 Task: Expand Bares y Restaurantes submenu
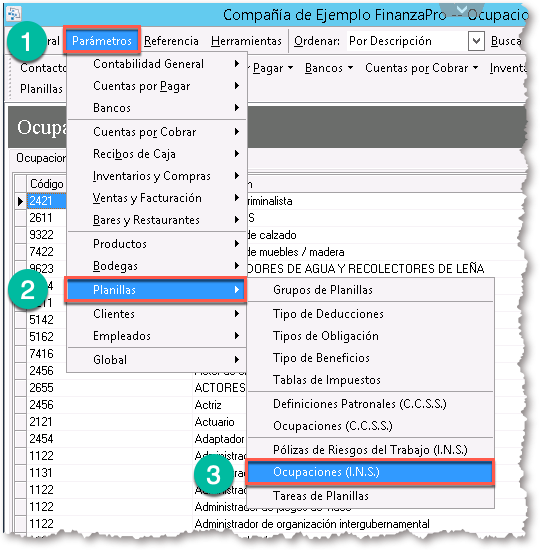[x=157, y=220]
